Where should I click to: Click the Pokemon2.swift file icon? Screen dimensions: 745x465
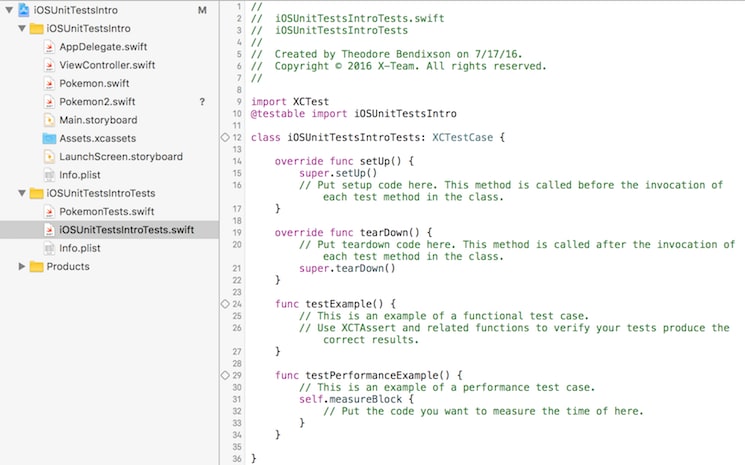49,102
